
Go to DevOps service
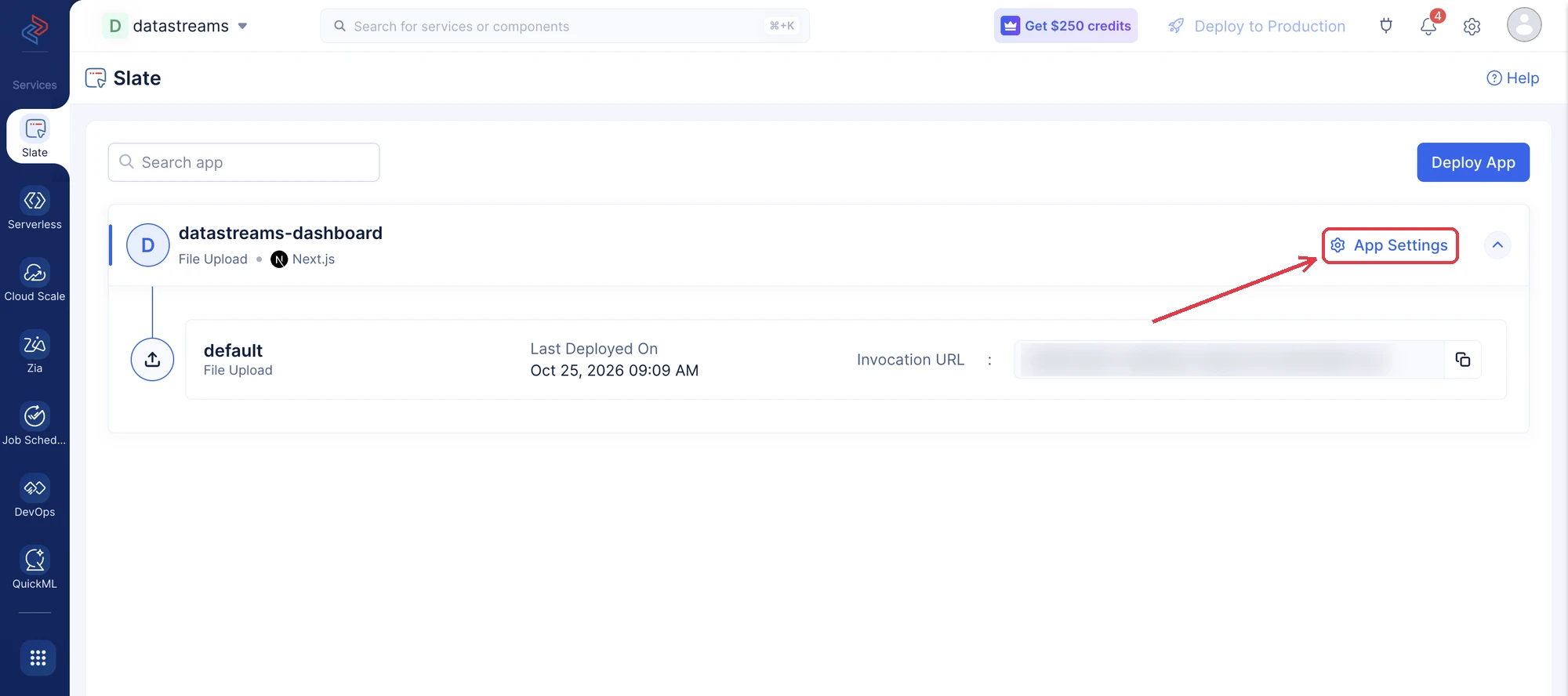point(34,496)
